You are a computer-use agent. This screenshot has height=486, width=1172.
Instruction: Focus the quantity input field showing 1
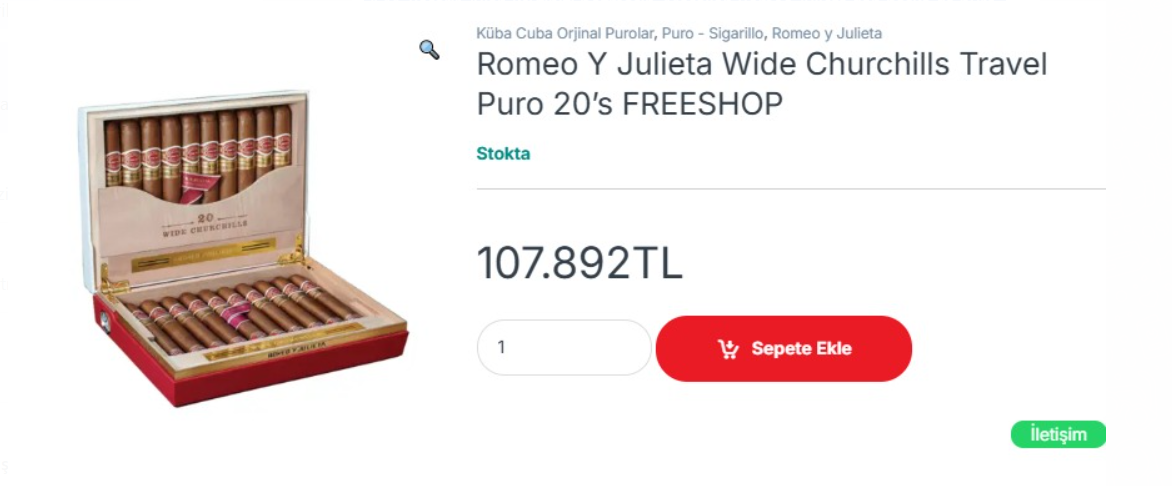coord(564,348)
